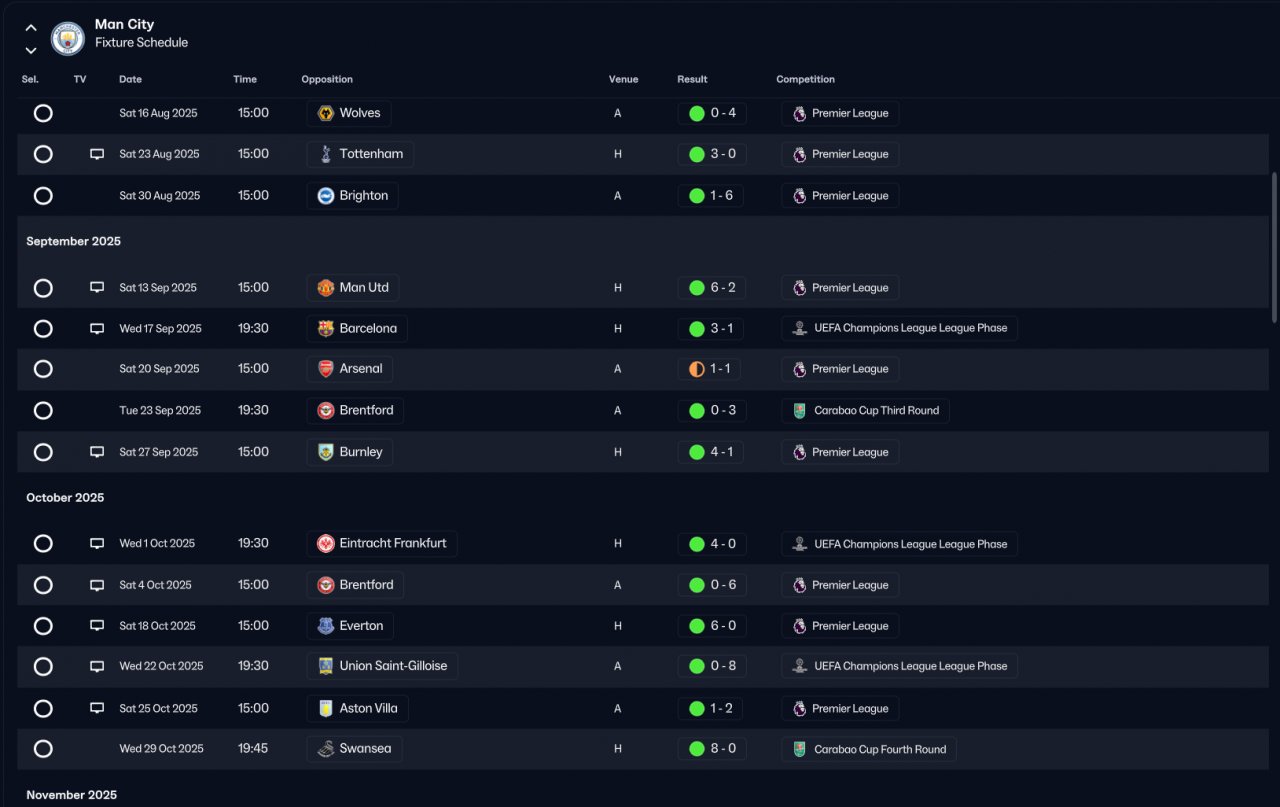
Task: Click the Man Utd crest icon
Action: [x=325, y=288]
